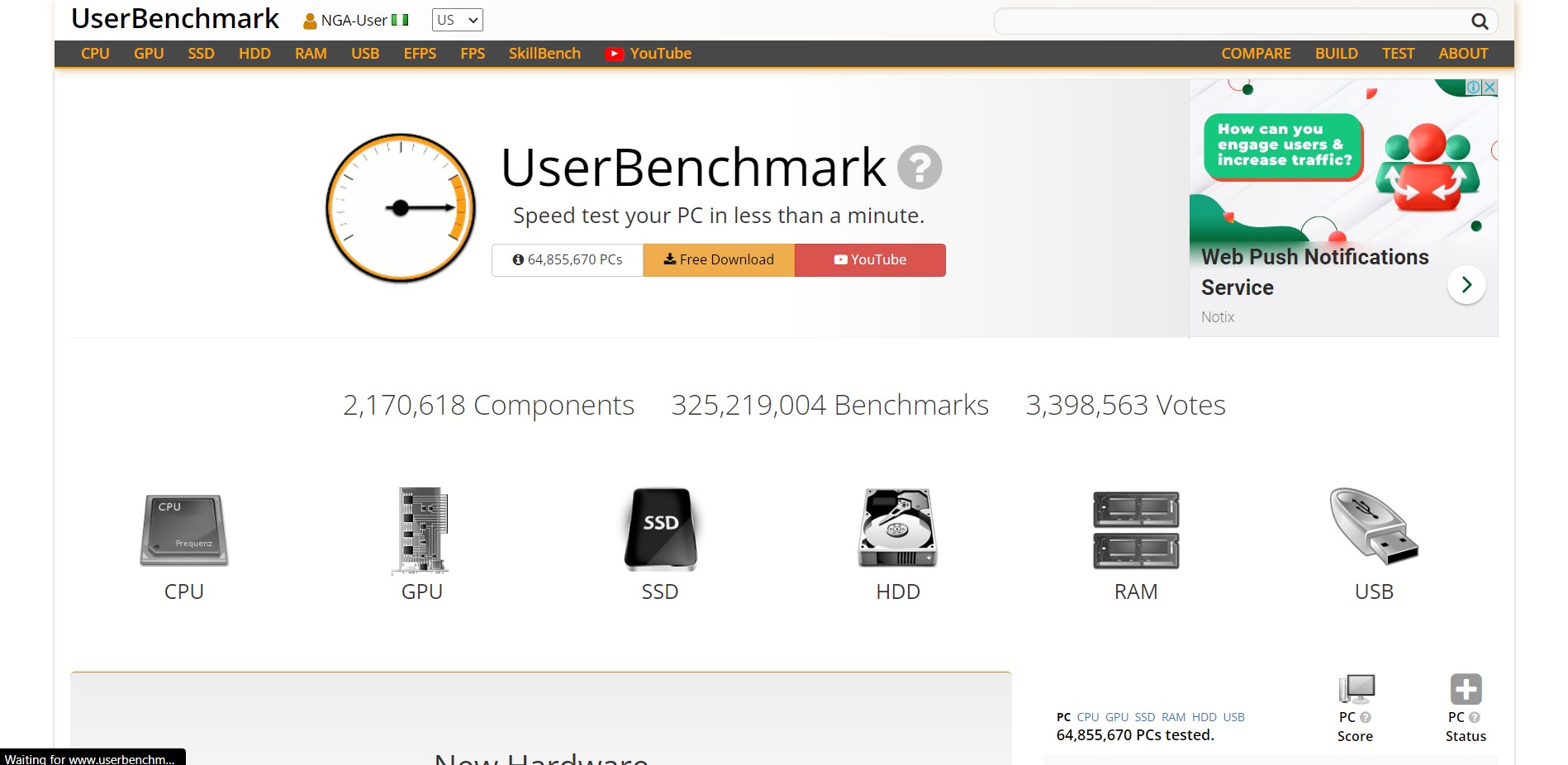Click the ad arrow next button
The width and height of the screenshot is (1568, 765).
click(1467, 285)
